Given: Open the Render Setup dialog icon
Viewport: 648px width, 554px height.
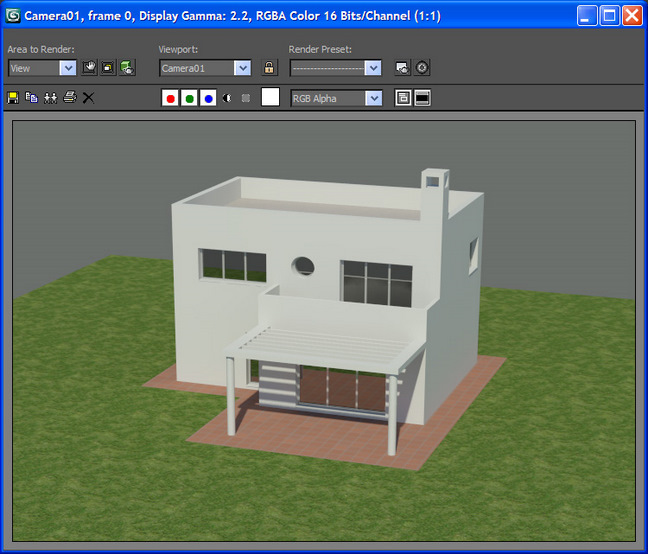Looking at the screenshot, I should pyautogui.click(x=402, y=68).
